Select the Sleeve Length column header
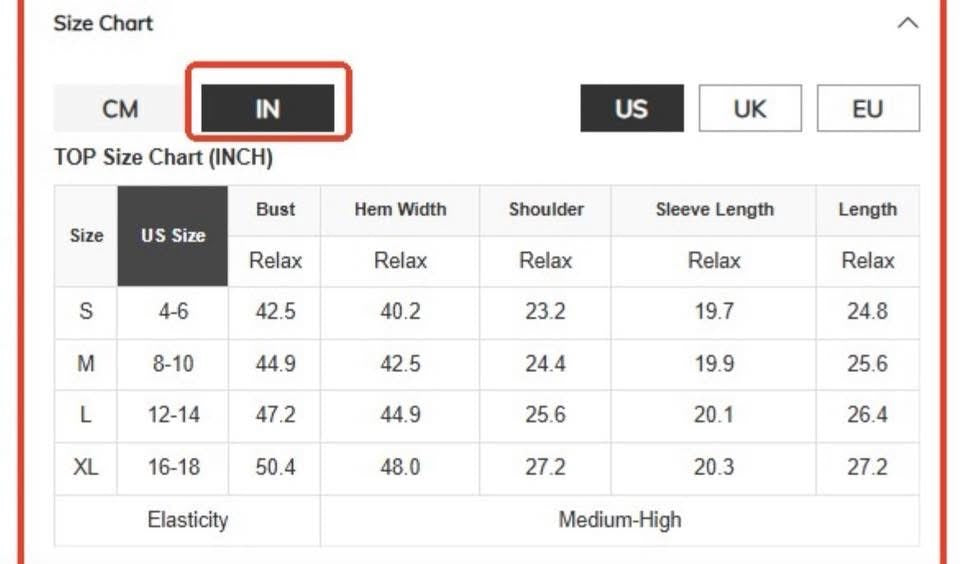 (714, 210)
